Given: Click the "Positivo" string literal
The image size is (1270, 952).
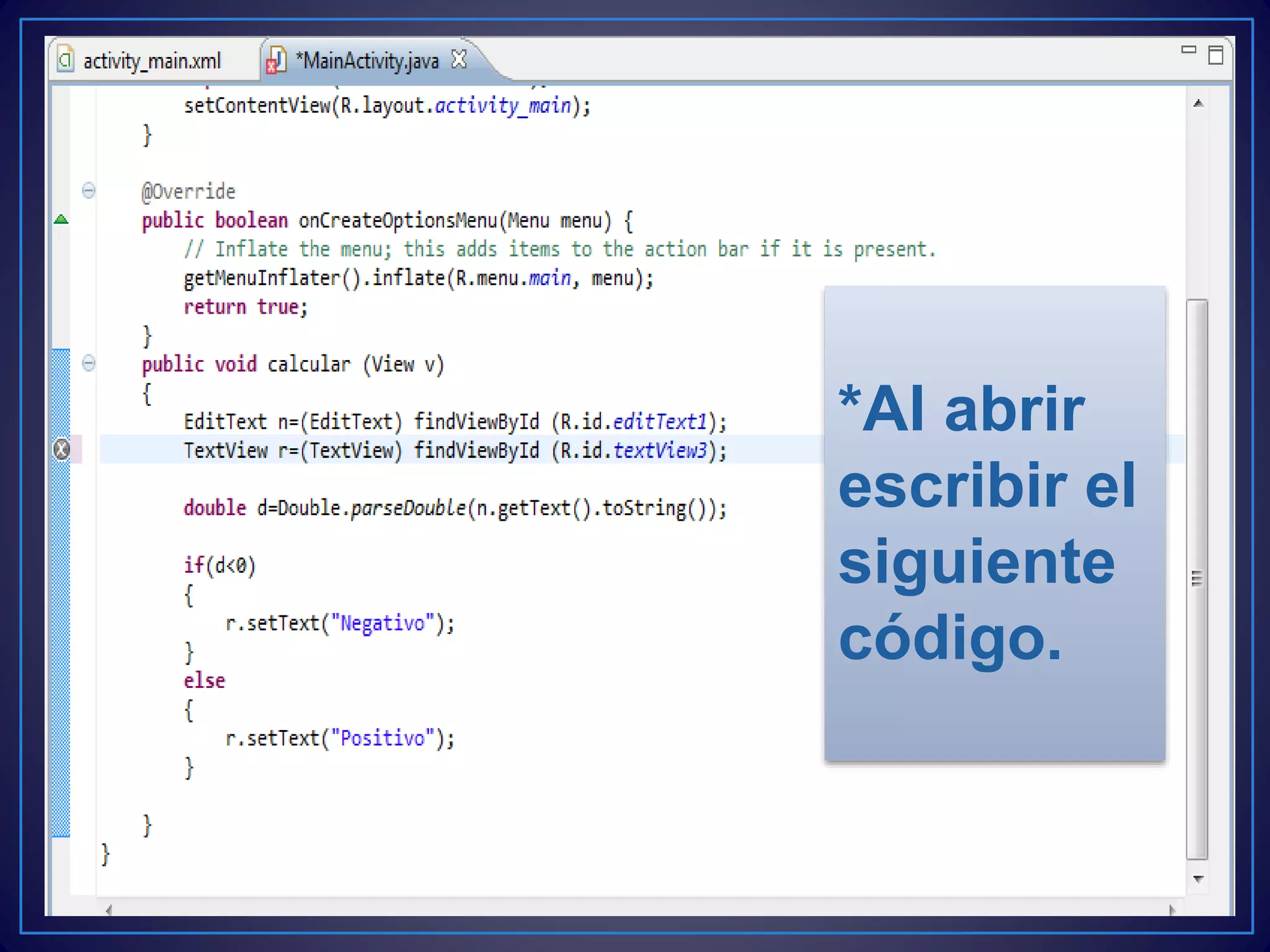Looking at the screenshot, I should click(382, 738).
